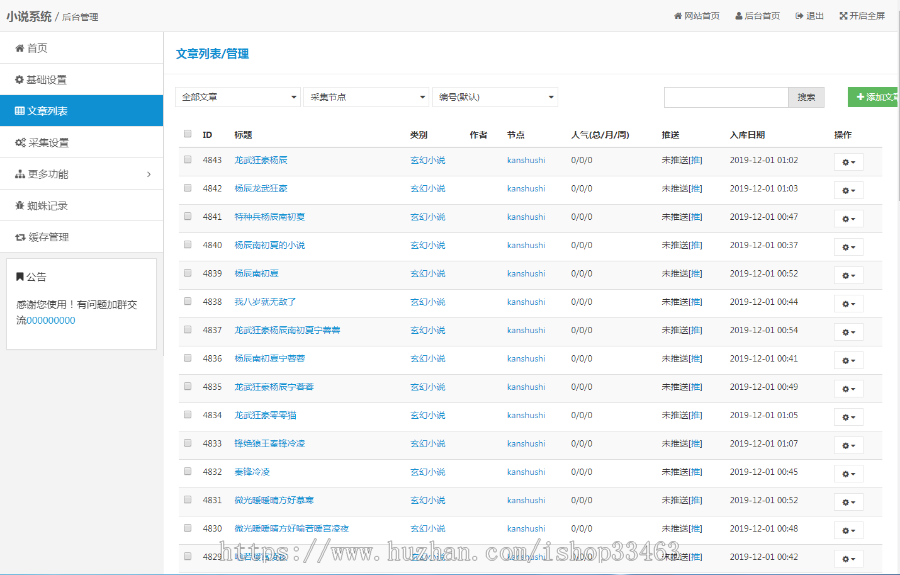Click the 搜索 search button

[x=806, y=98]
